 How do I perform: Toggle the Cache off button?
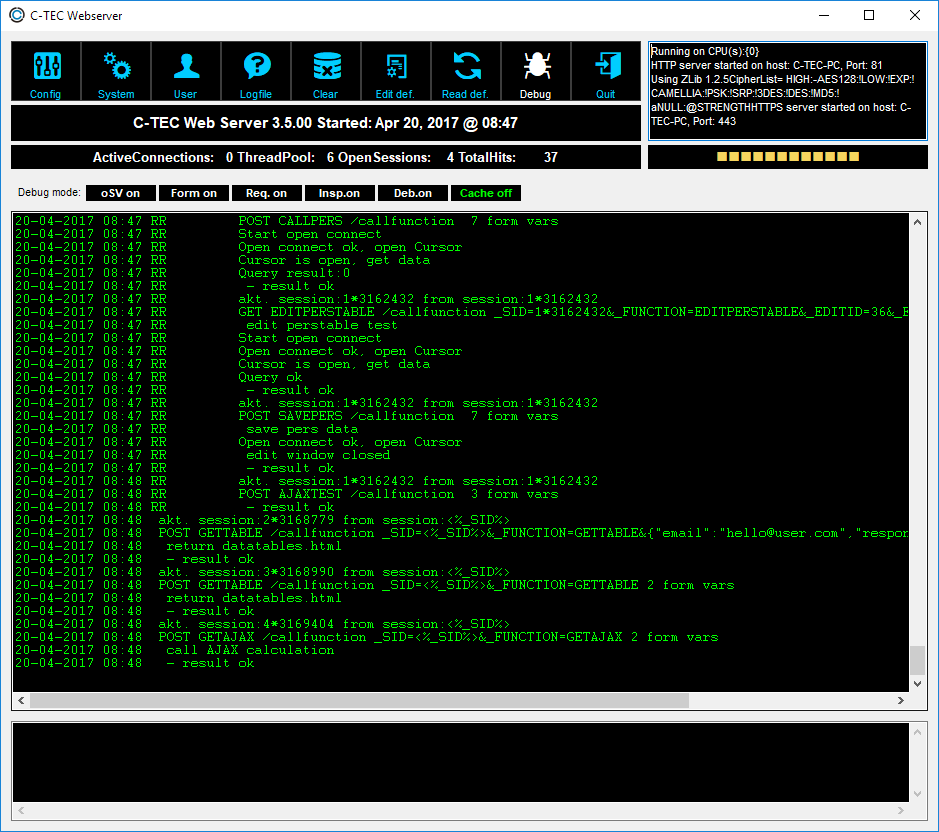tap(486, 193)
